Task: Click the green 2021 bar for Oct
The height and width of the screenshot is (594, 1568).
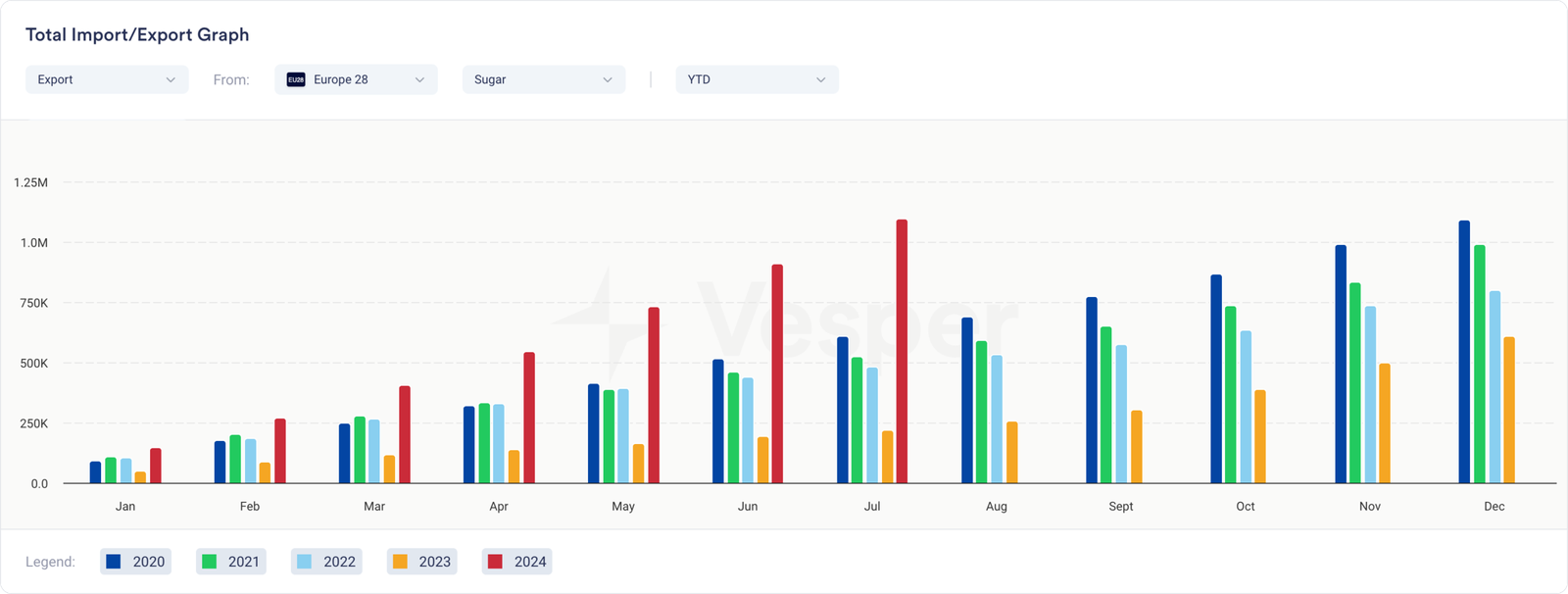Action: (x=1231, y=395)
